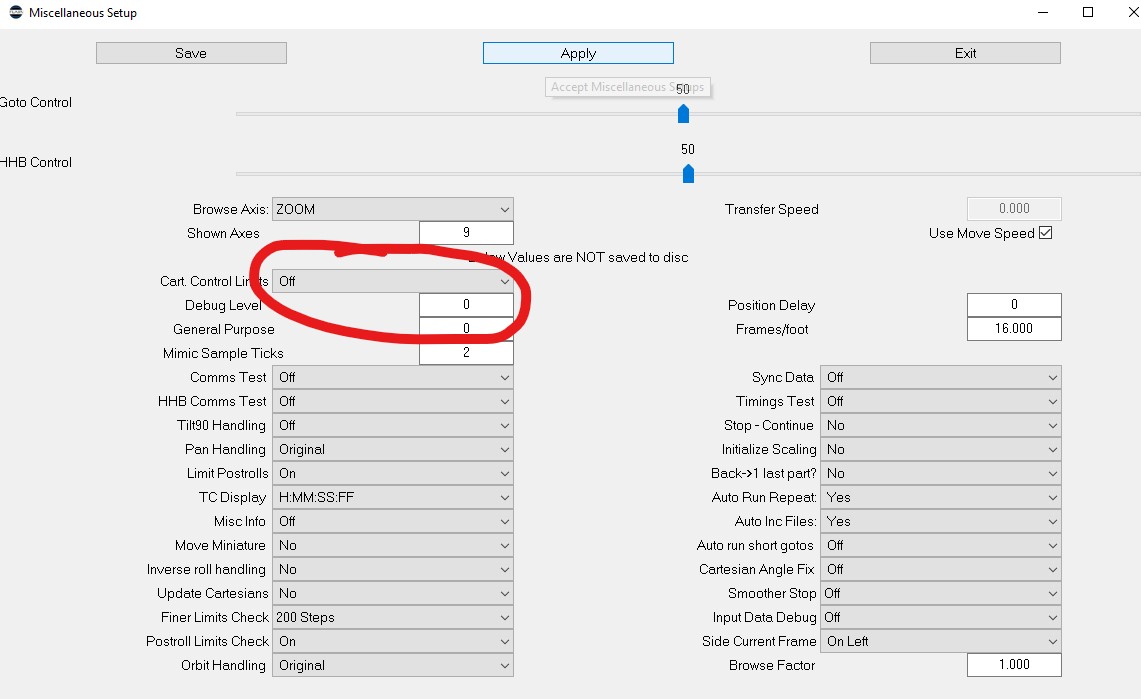The height and width of the screenshot is (699, 1141).
Task: Open the Inverse roll handling dropdown
Action: tap(393, 570)
